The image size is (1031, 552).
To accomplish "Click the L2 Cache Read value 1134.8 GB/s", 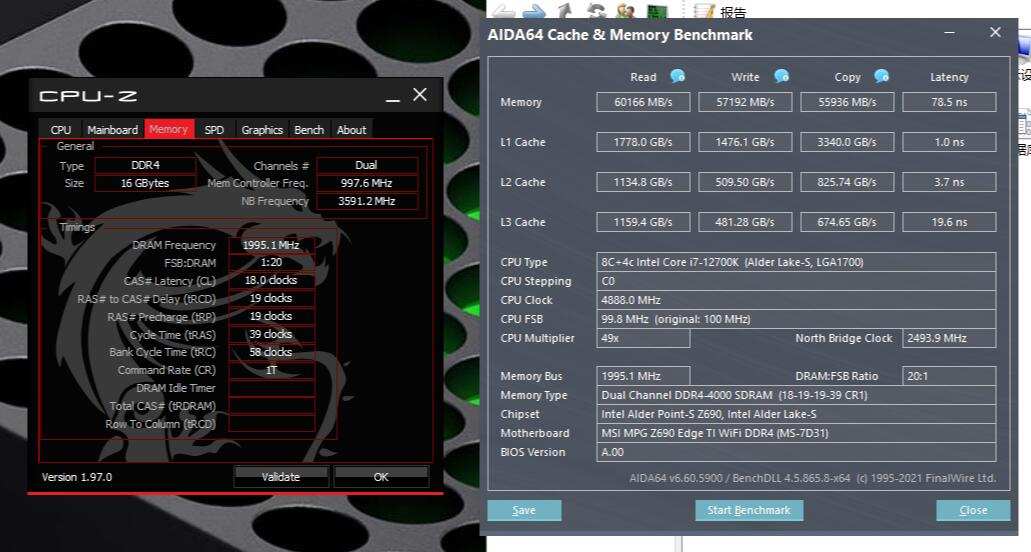I will (643, 182).
